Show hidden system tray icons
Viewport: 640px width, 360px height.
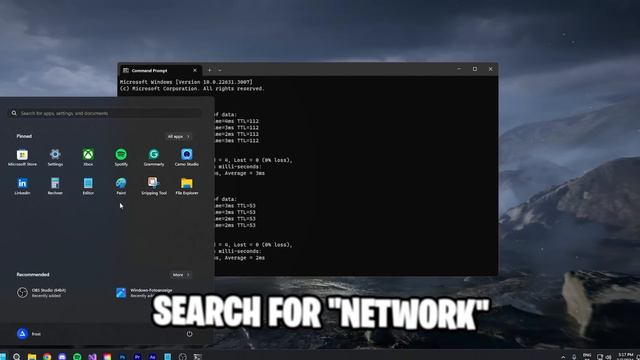click(563, 357)
